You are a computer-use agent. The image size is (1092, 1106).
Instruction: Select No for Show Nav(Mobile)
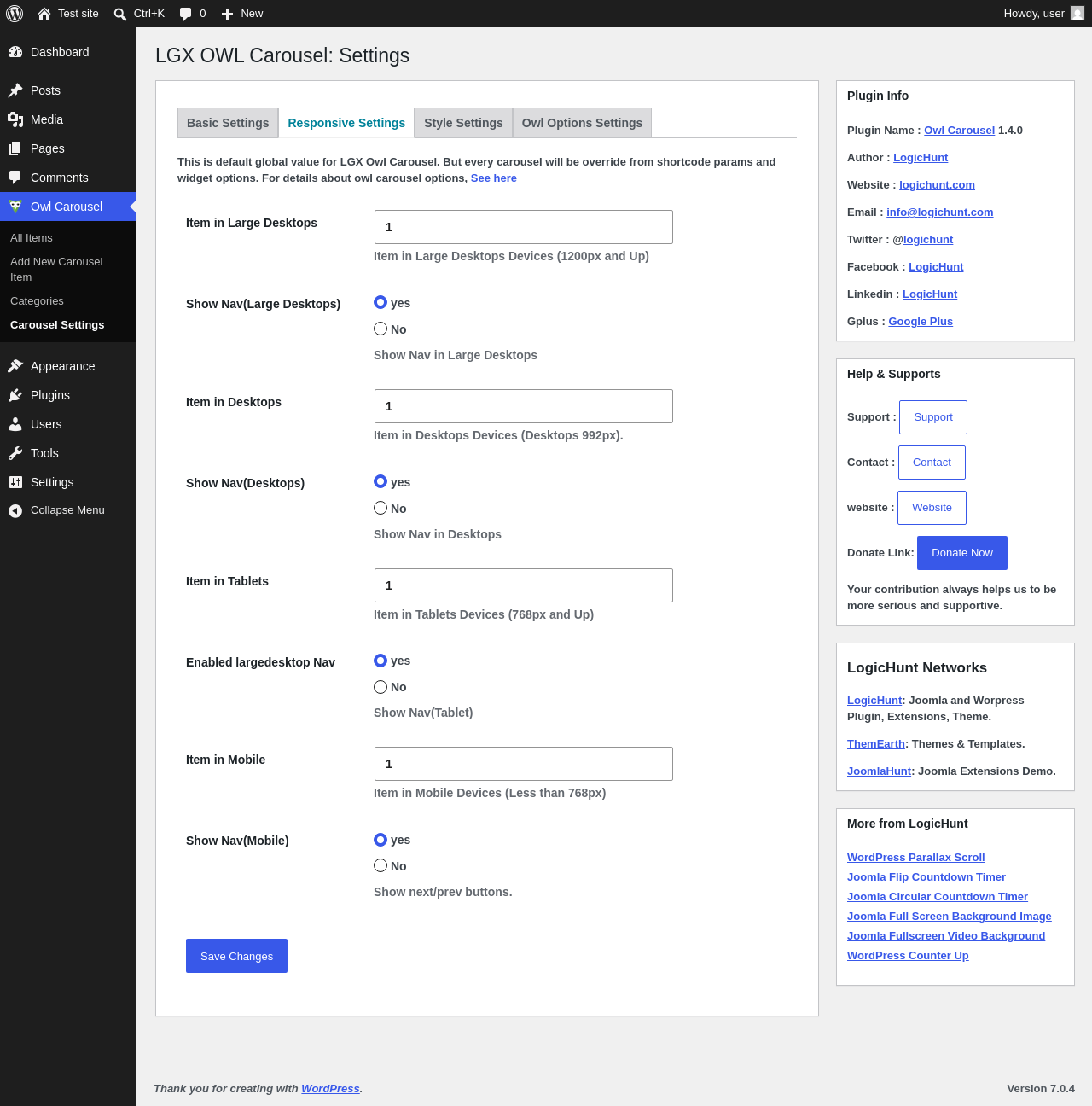(380, 865)
